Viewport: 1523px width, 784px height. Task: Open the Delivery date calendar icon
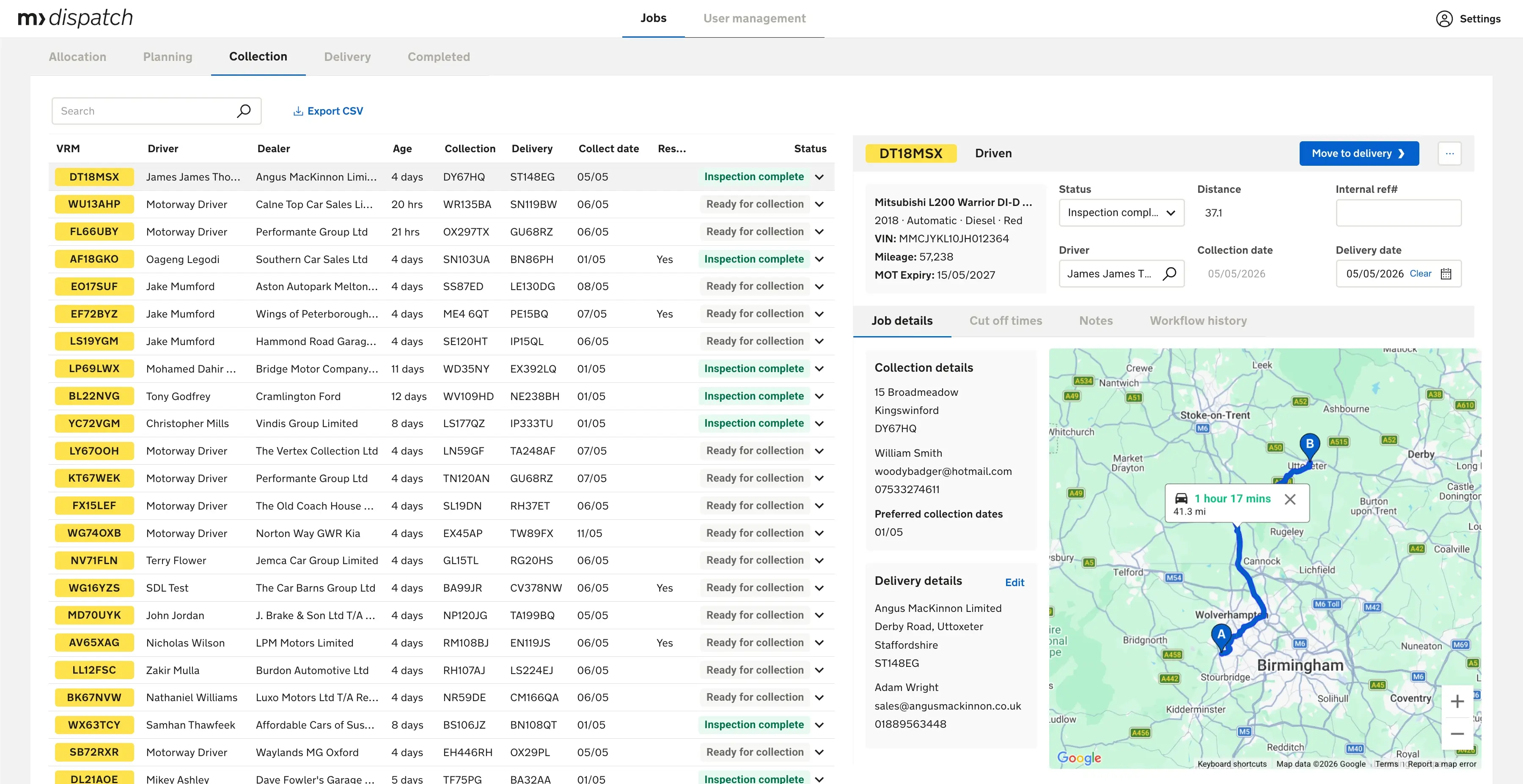(x=1446, y=274)
